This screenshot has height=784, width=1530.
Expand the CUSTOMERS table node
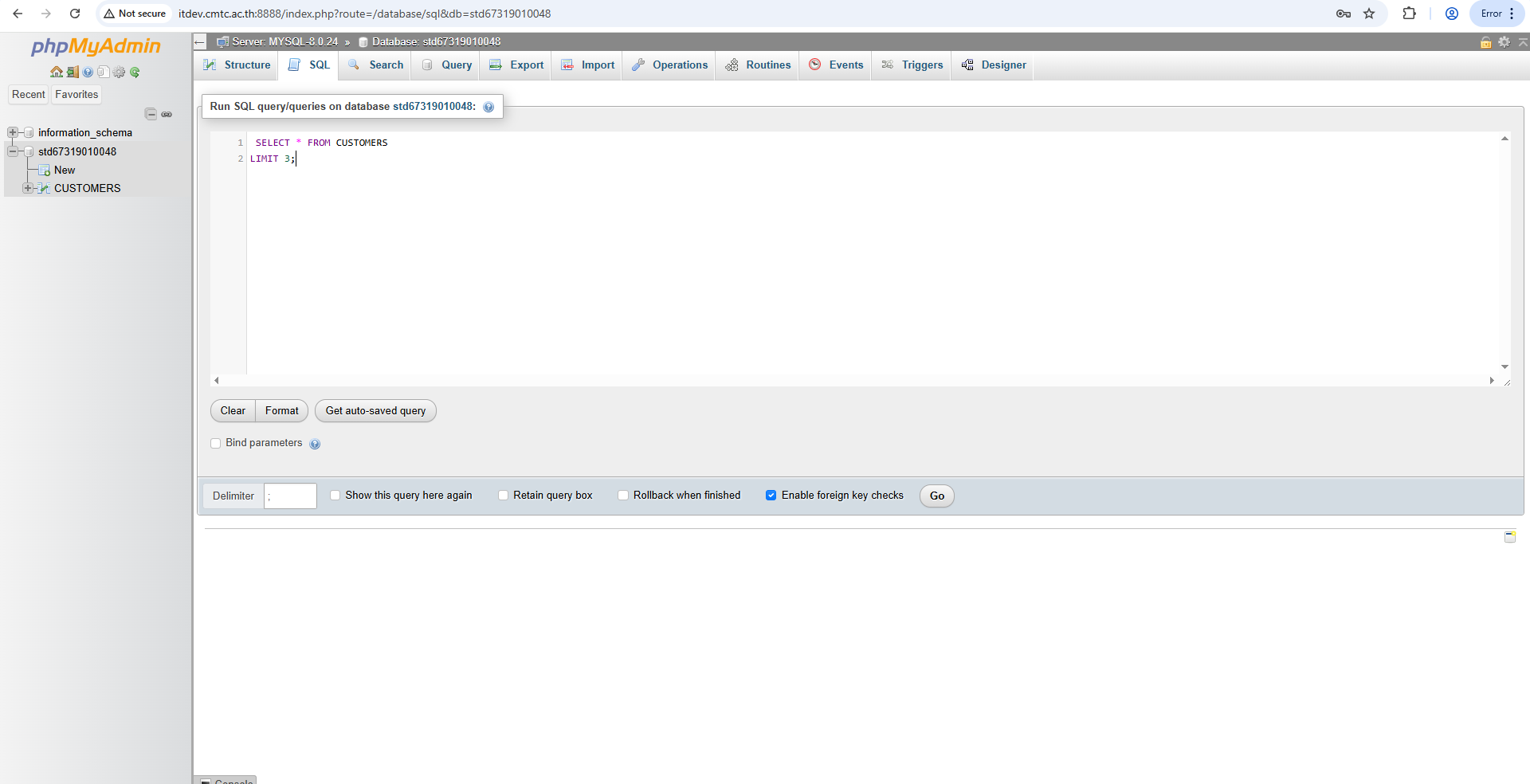click(28, 188)
